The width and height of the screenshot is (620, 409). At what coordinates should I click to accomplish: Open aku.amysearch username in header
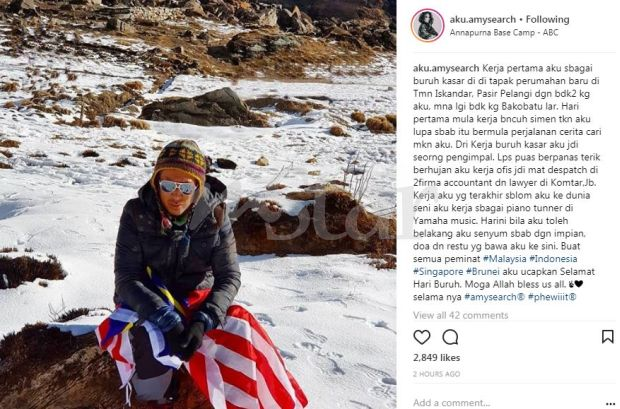[482, 19]
